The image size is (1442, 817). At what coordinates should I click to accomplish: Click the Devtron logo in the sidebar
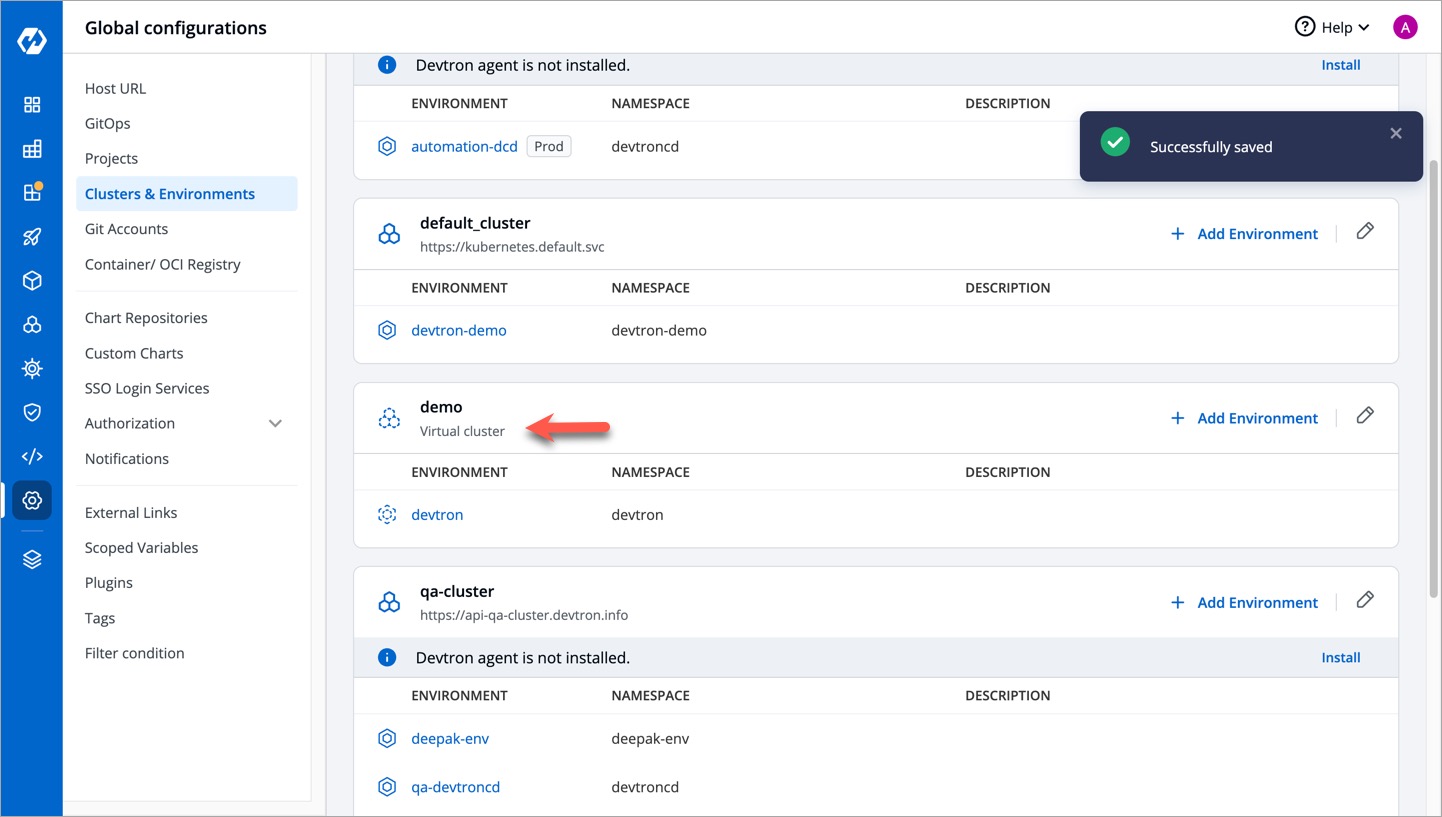pyautogui.click(x=32, y=41)
